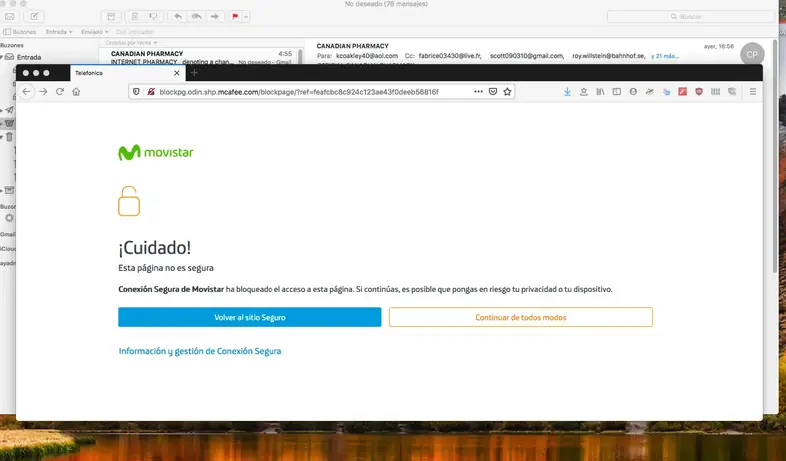Click the red pencil extension icon
Viewport: 786px width, 461px height.
(x=682, y=92)
